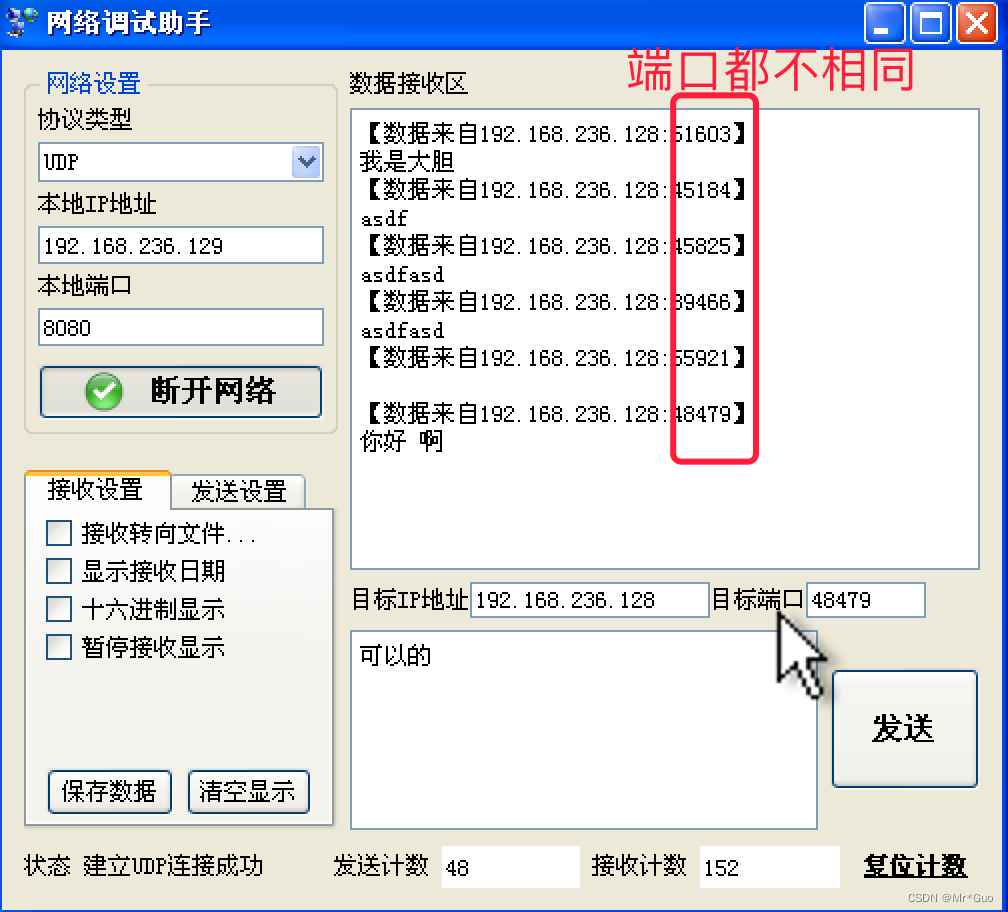Enable 十六进制显示 hex display mode
The width and height of the screenshot is (1008, 912).
[x=58, y=609]
